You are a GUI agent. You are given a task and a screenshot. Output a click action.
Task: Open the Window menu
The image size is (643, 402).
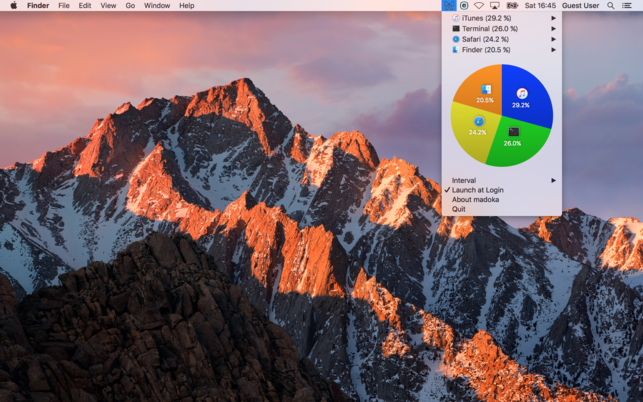[157, 5]
